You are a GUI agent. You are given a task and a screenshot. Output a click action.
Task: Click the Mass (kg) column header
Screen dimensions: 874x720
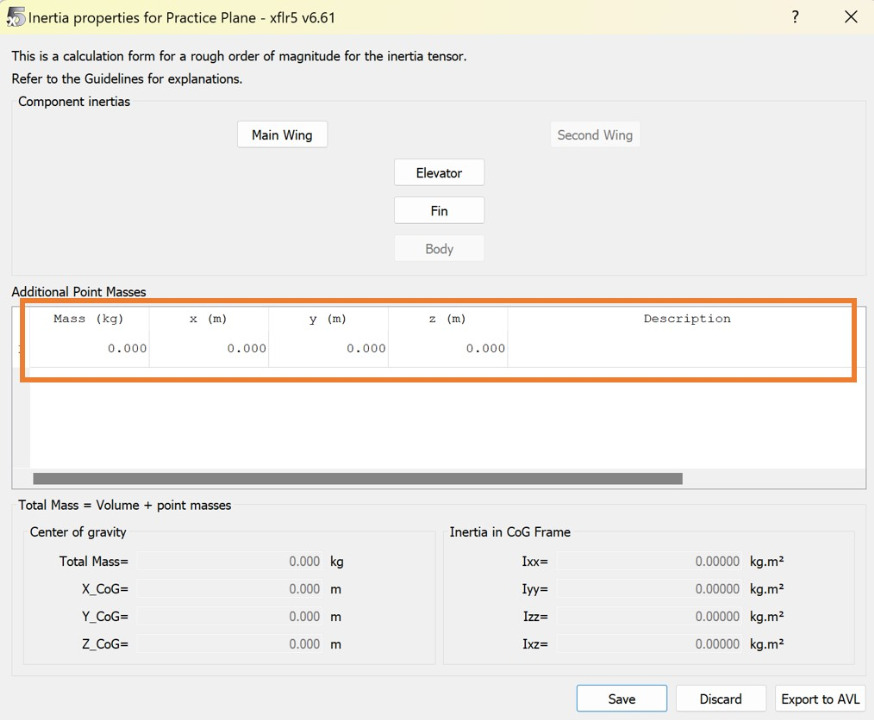pyautogui.click(x=89, y=319)
